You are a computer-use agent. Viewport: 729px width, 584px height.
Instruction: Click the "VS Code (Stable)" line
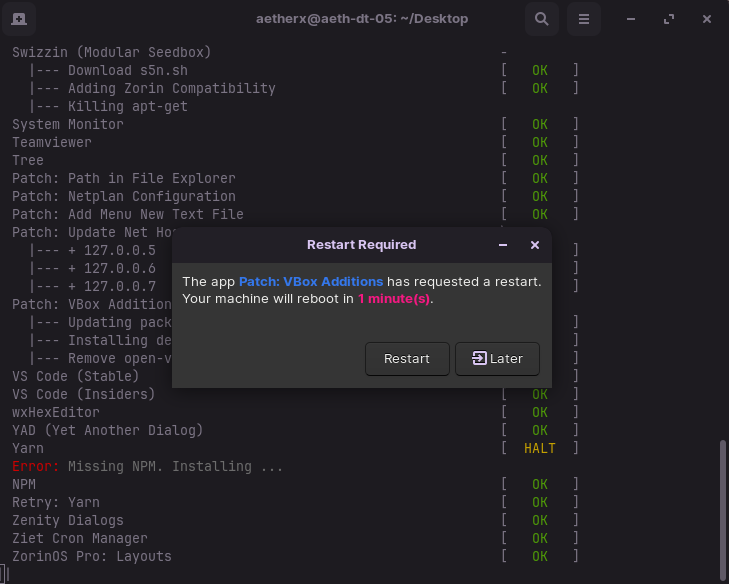click(x=76, y=376)
